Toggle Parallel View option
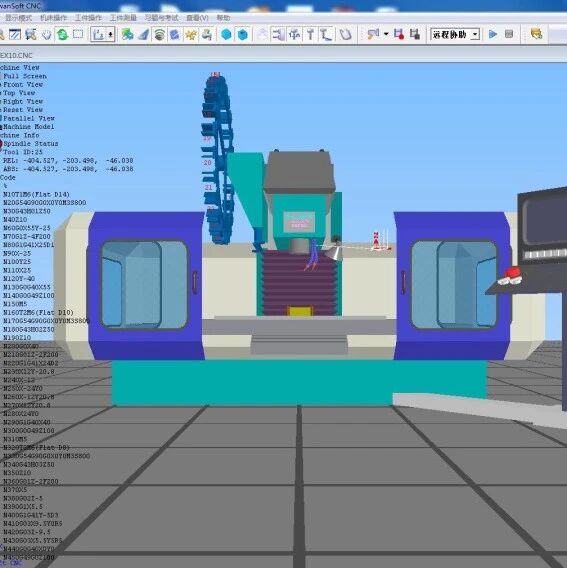 click(x=29, y=118)
